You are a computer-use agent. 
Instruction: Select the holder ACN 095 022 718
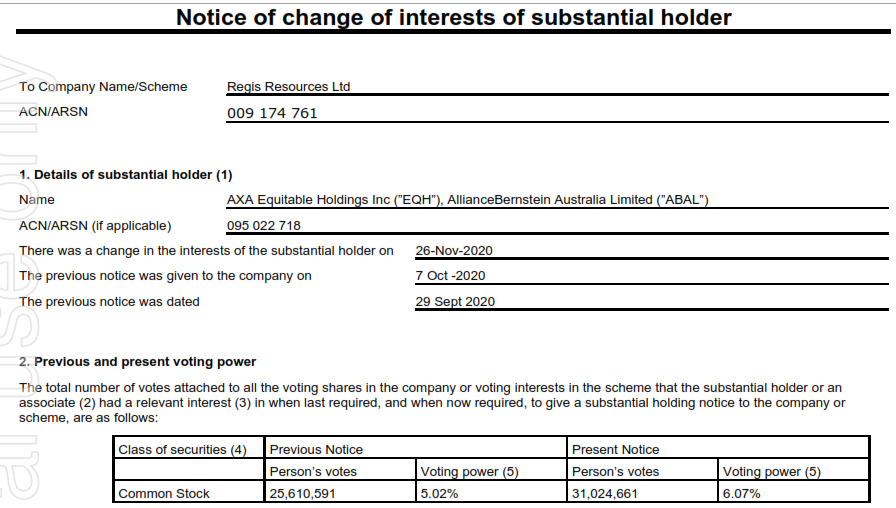264,226
